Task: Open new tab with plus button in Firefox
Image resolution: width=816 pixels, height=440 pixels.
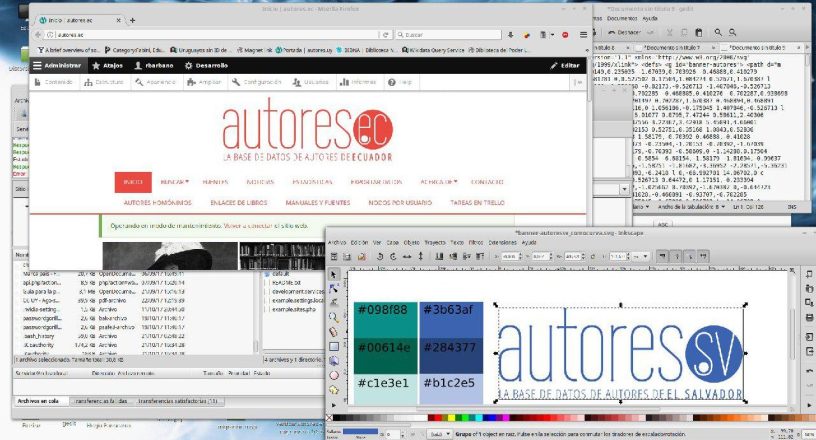Action: pyautogui.click(x=132, y=20)
